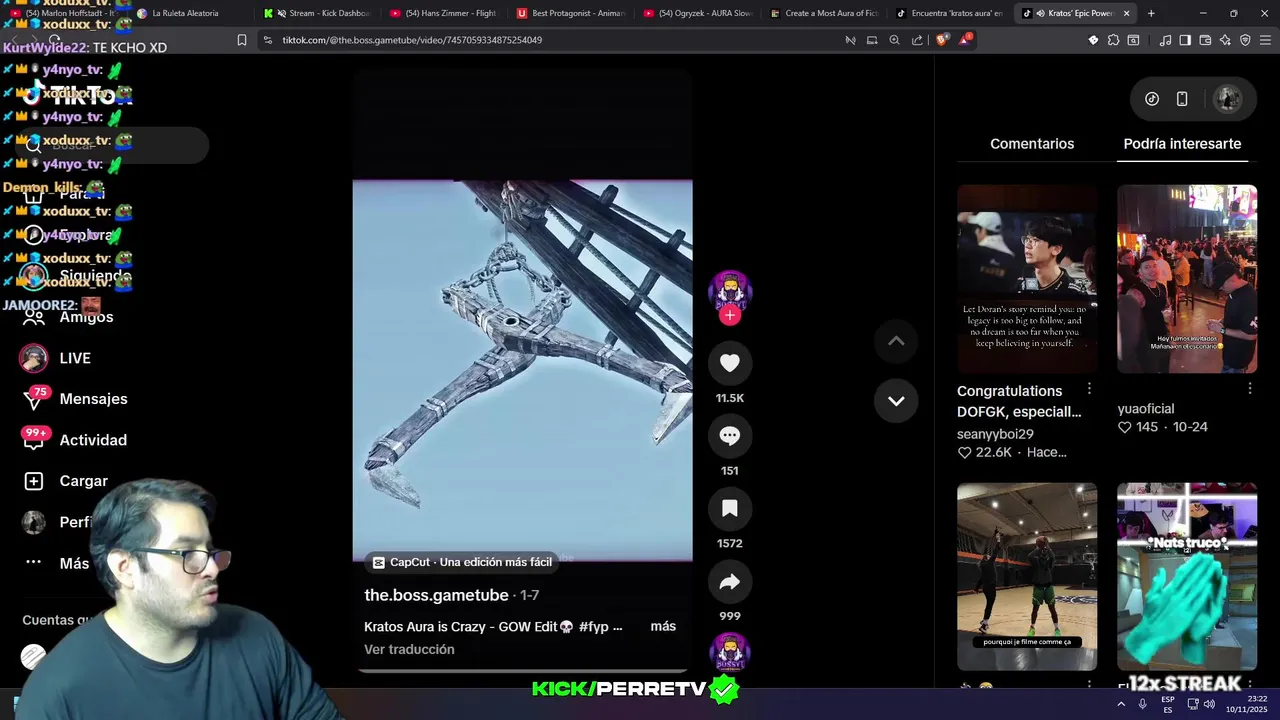Pause the playing Kratos video
The height and width of the screenshot is (720, 1280).
[x=522, y=370]
